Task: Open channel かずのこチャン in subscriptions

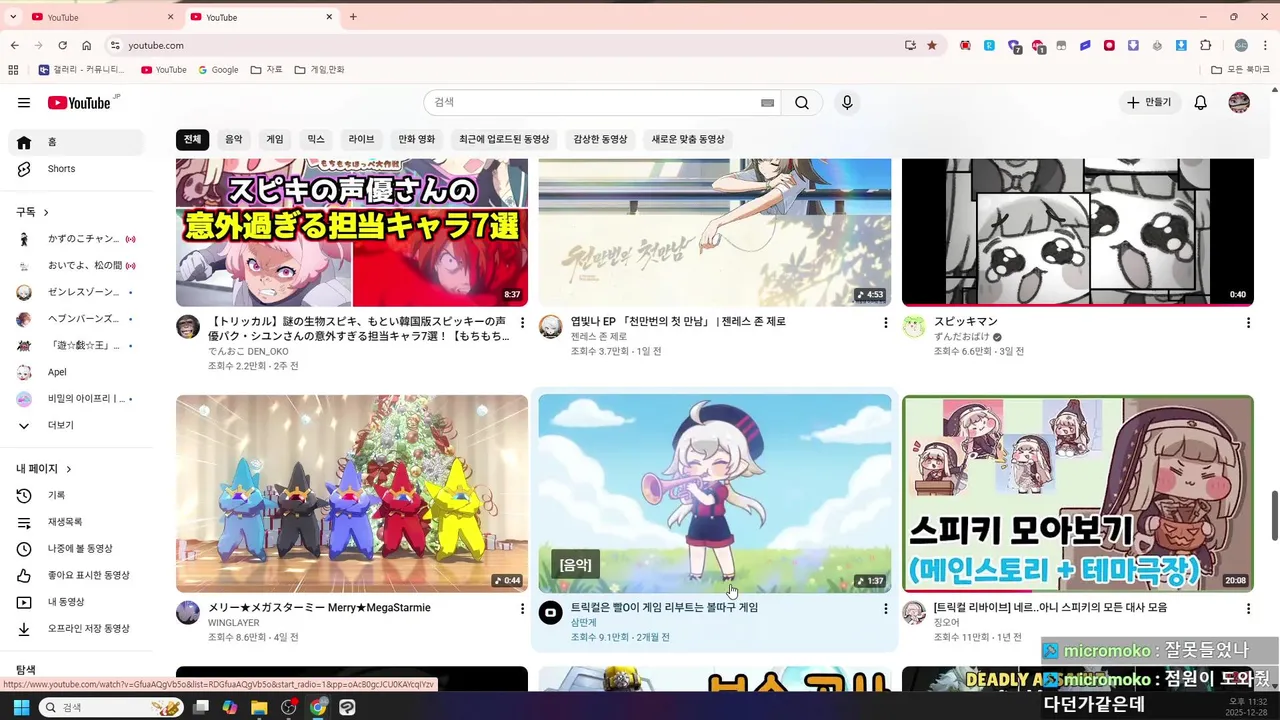Action: tap(76, 239)
